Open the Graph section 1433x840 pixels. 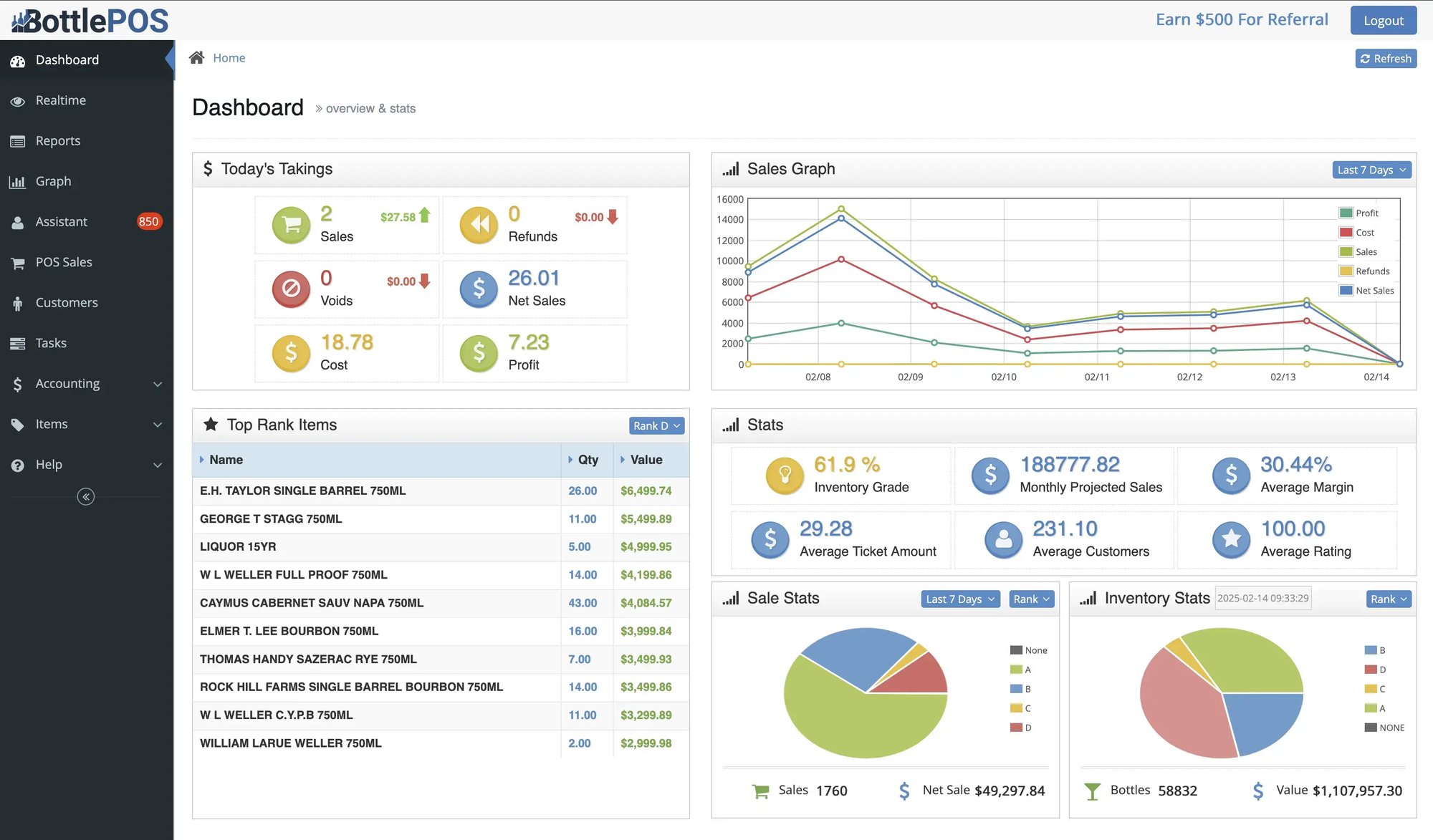[54, 180]
